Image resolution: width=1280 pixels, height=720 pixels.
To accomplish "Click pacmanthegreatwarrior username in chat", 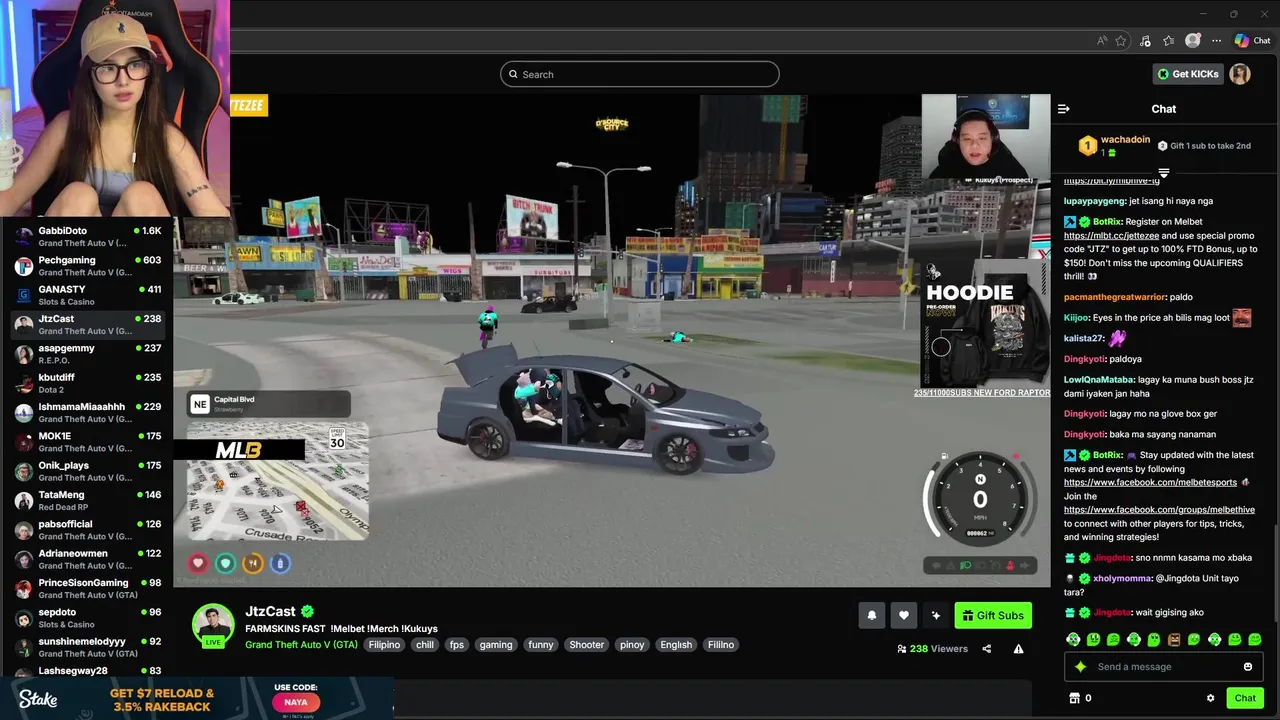I will coord(1115,297).
